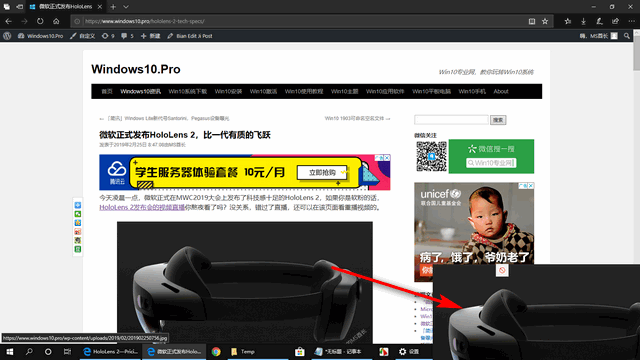Image resolution: width=640 pixels, height=360 pixels.
Task: Open the tabs set aside icon
Action: (x=7, y=7)
